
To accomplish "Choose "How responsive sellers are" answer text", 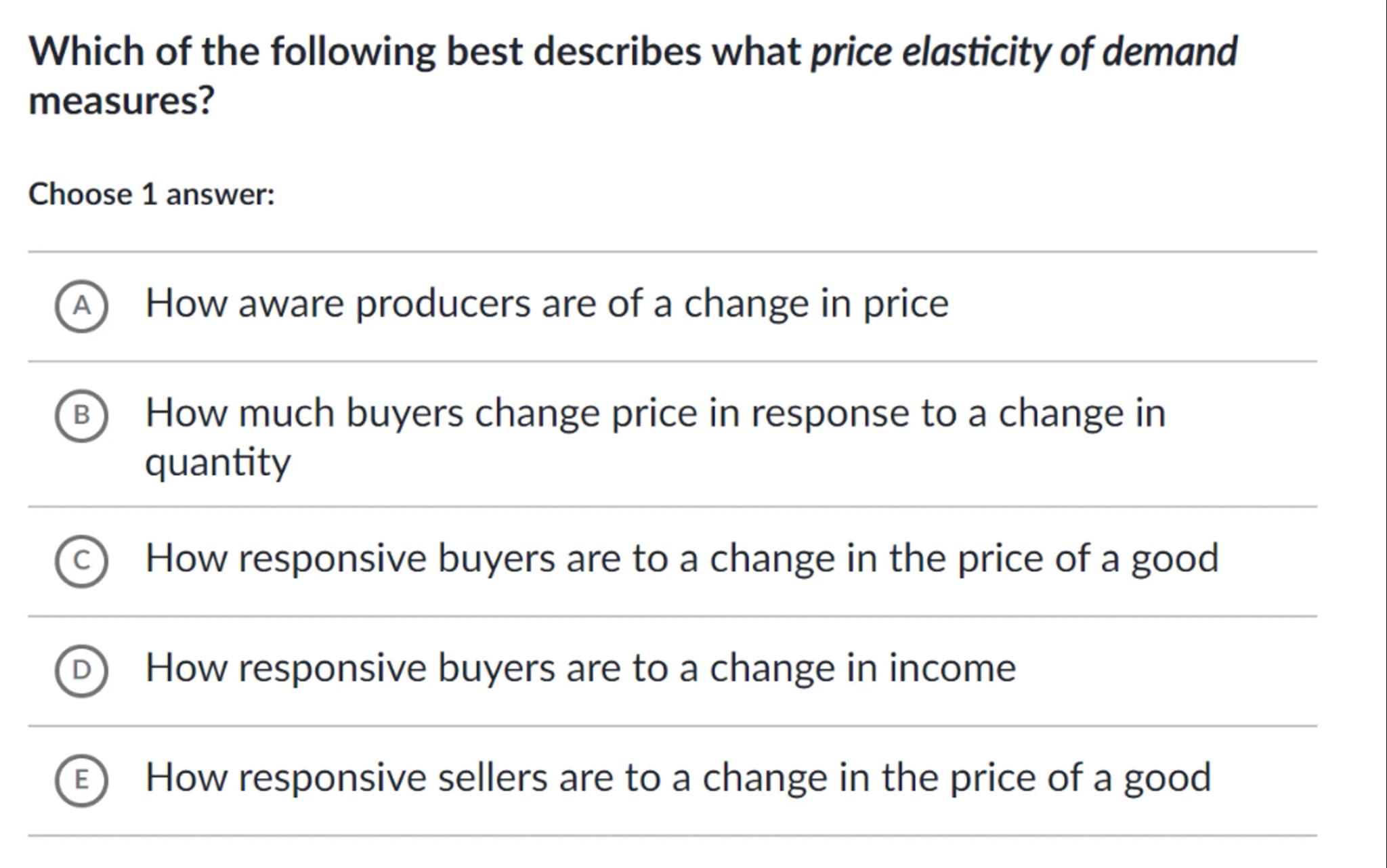I will [x=678, y=777].
